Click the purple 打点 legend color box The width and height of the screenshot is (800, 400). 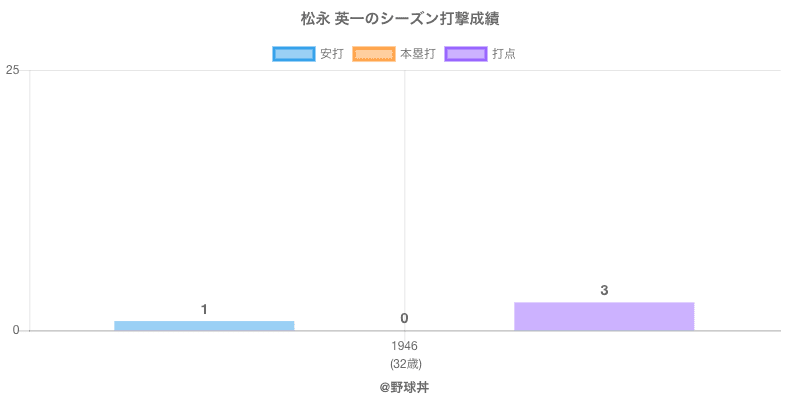pos(466,54)
